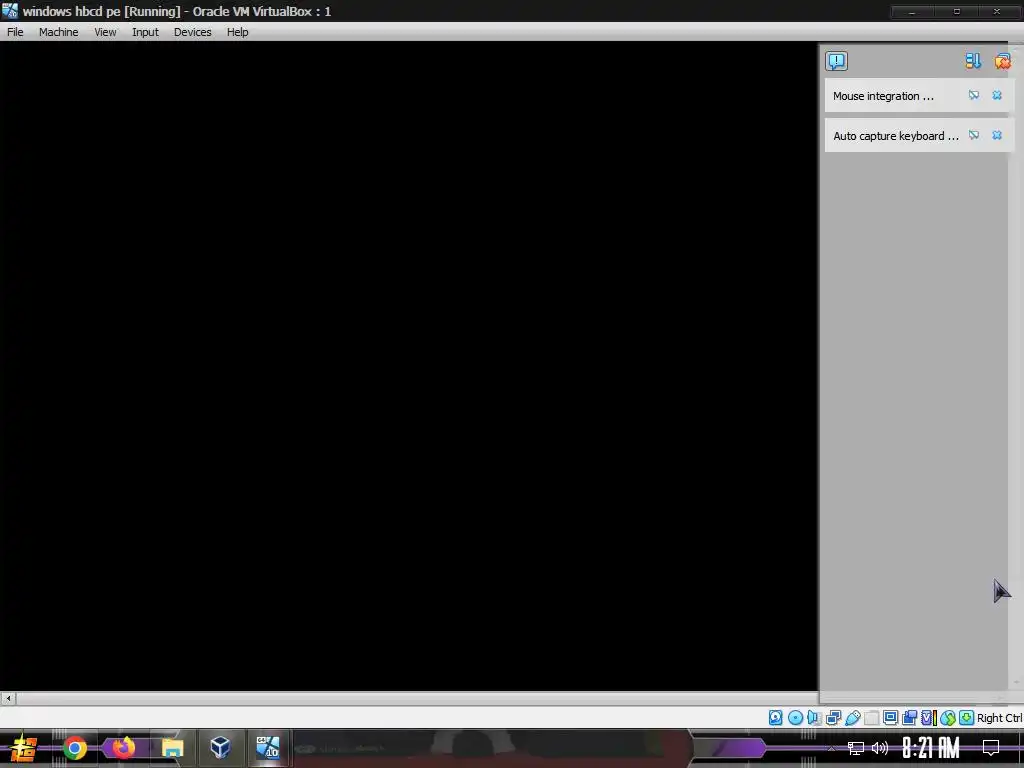Open the Input menu
Screen dimensions: 1024x768
[145, 32]
